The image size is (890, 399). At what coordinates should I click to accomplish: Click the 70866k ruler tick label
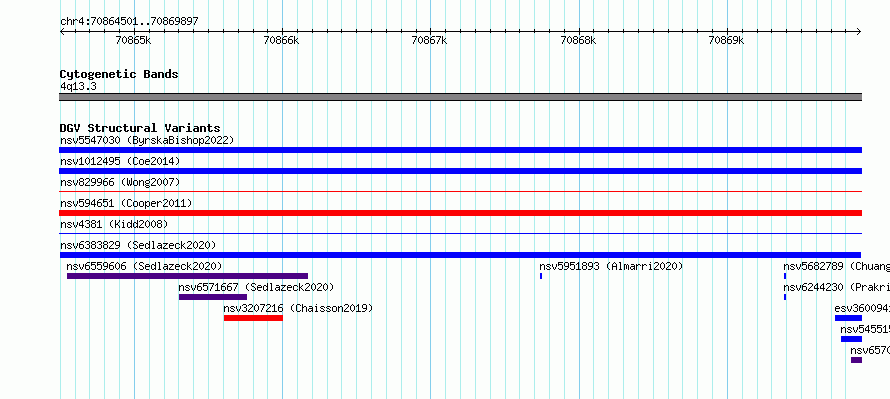tap(282, 41)
